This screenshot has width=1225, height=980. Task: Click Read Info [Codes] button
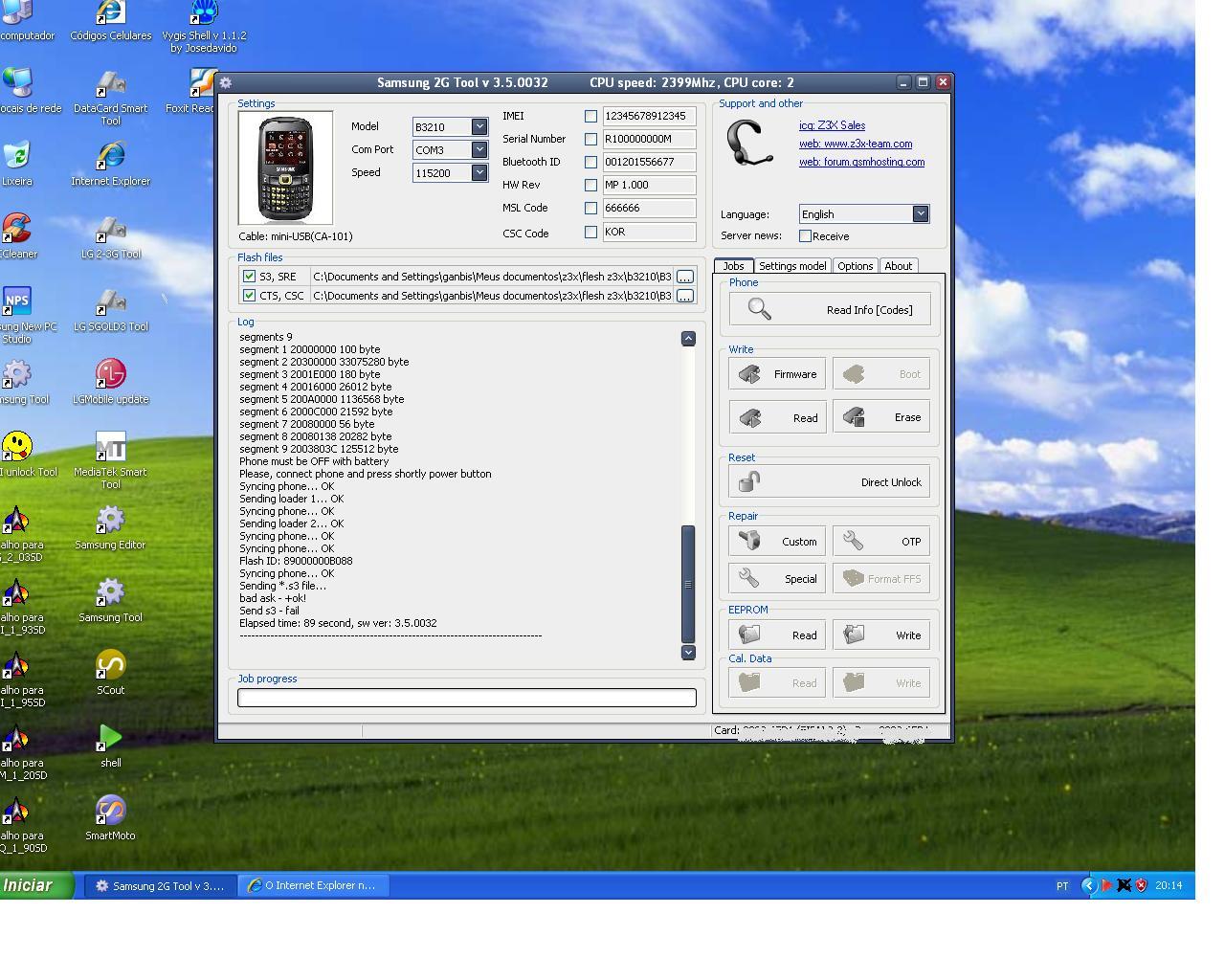pyautogui.click(x=830, y=309)
